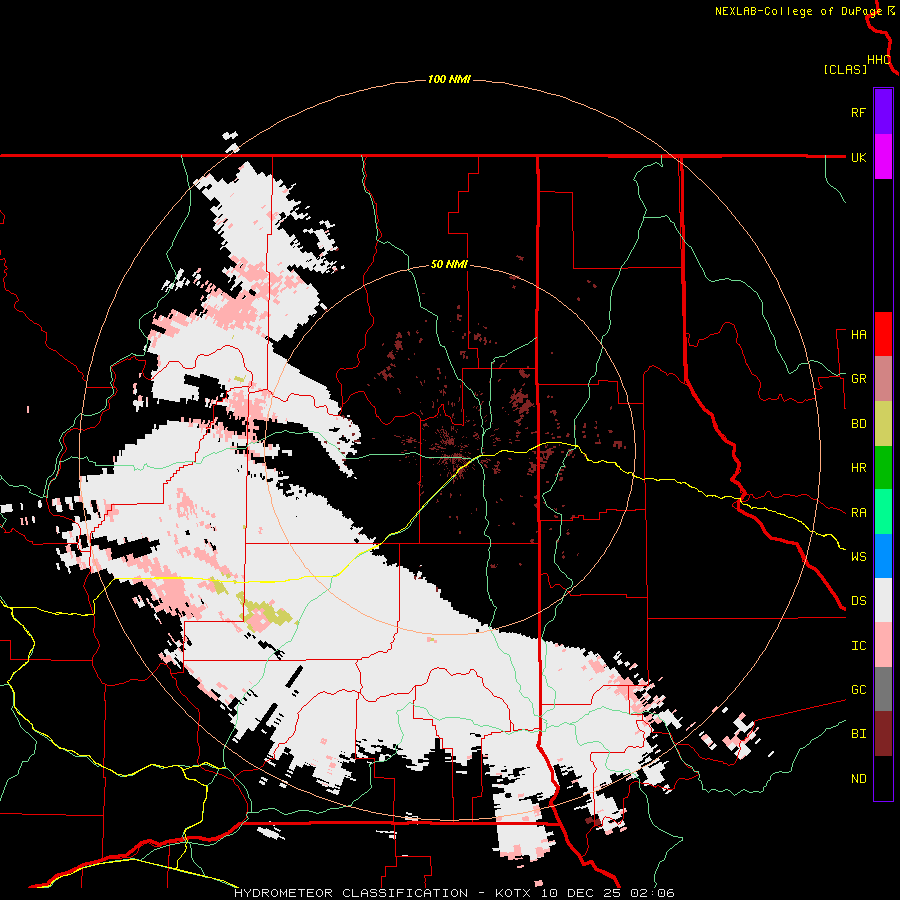Viewport: 900px width, 900px height.
Task: Click the [CLAS] legend header
Action: pyautogui.click(x=845, y=70)
